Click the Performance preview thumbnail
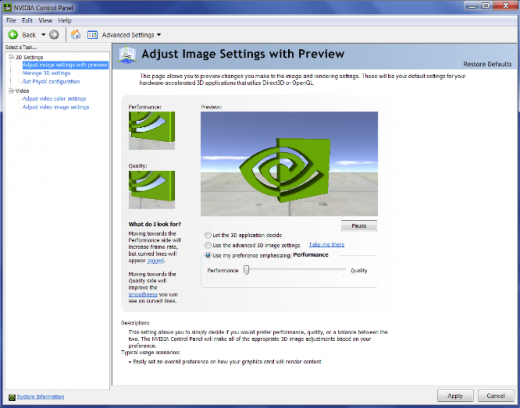The height and width of the screenshot is (408, 520). 152,130
